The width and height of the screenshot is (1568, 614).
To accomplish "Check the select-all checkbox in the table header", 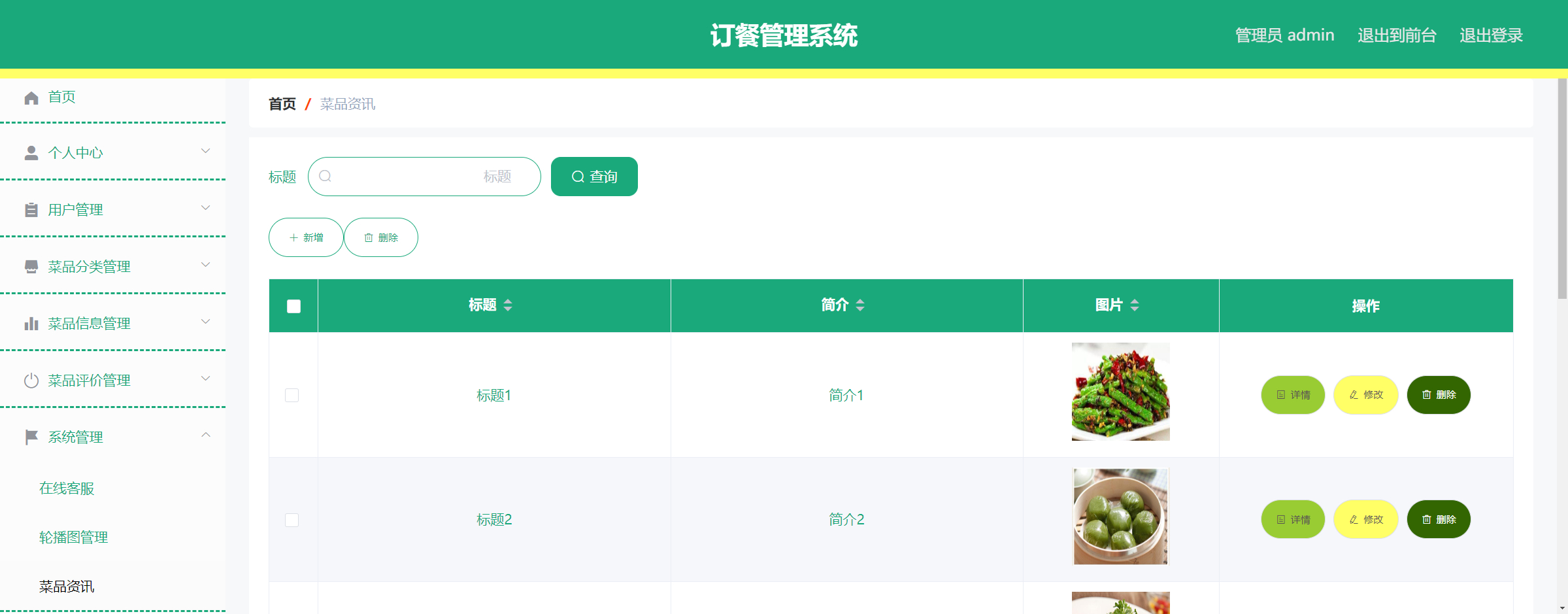I will [x=292, y=305].
